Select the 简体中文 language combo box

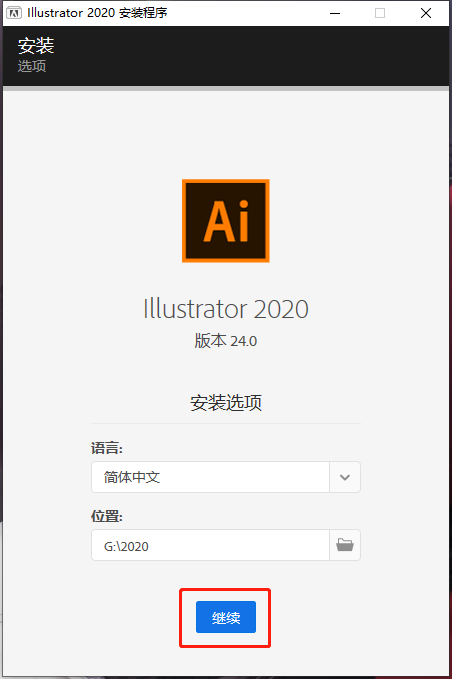(226, 477)
